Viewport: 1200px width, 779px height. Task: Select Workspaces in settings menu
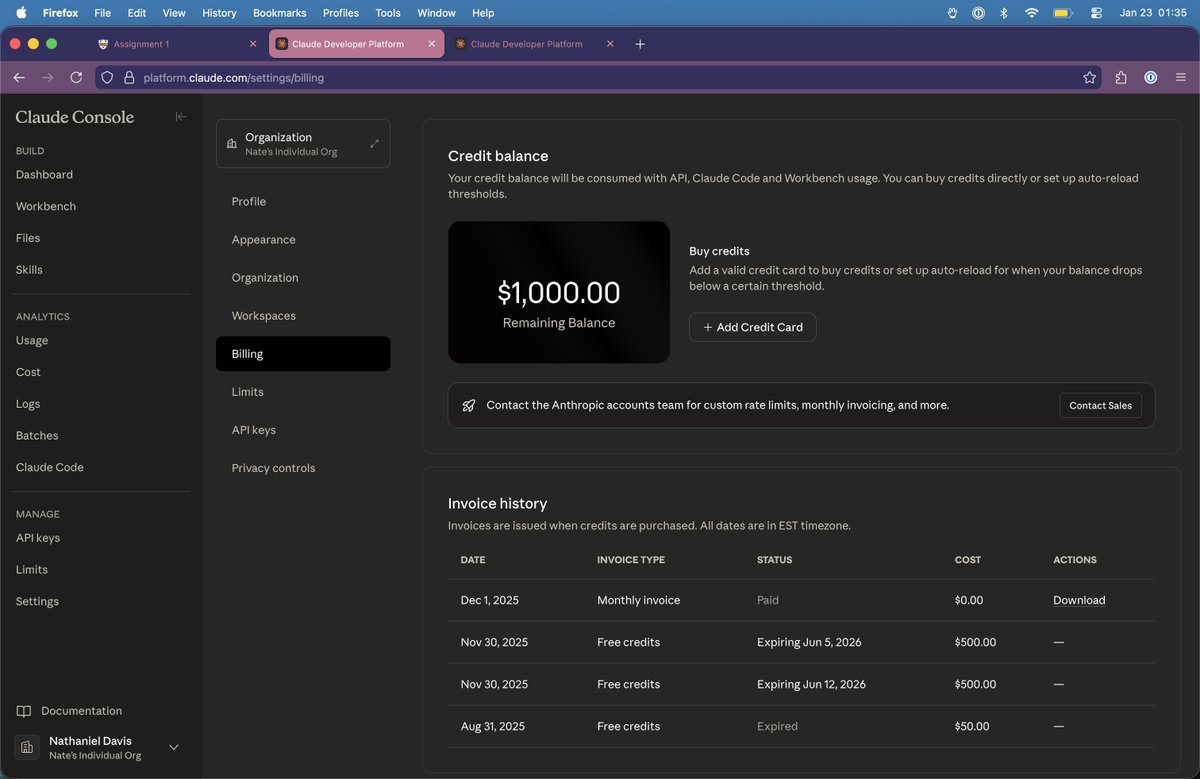pos(303,316)
